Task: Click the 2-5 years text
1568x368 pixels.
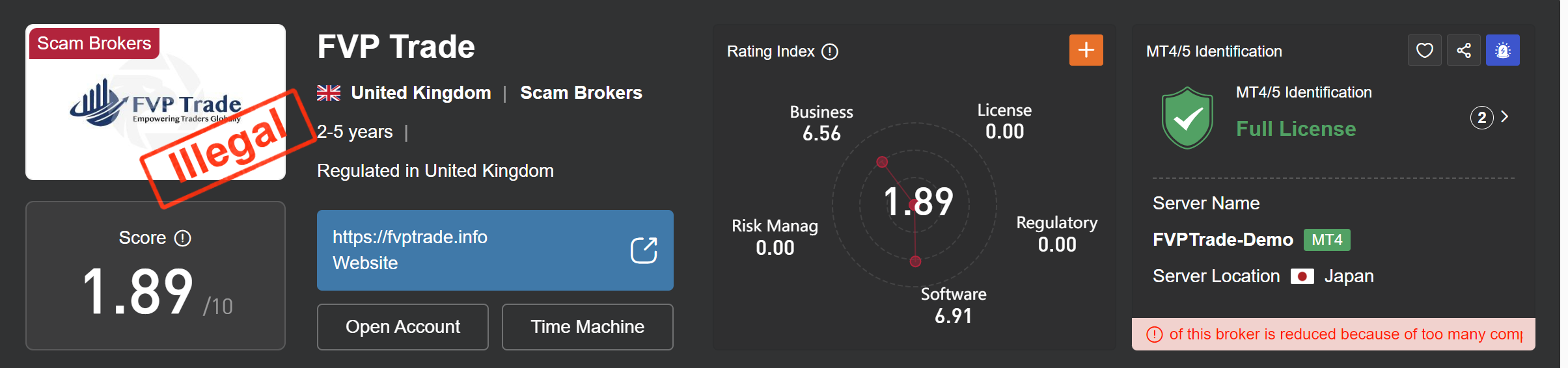Action: (355, 132)
